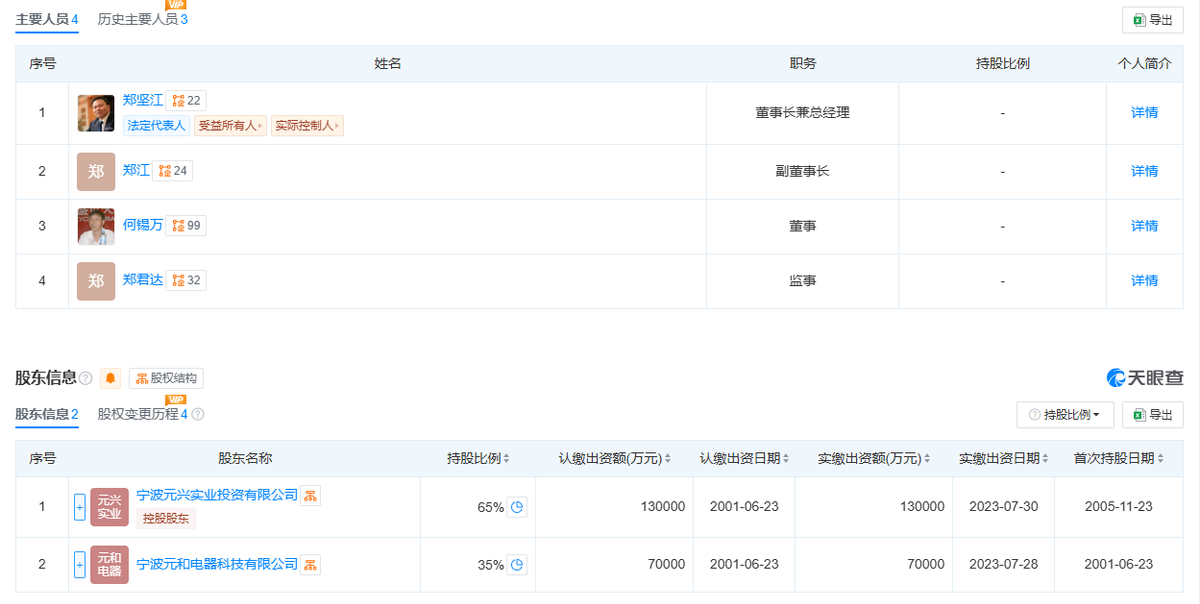
Task: Switch to 历史主要人员 tab
Action: coord(142,19)
